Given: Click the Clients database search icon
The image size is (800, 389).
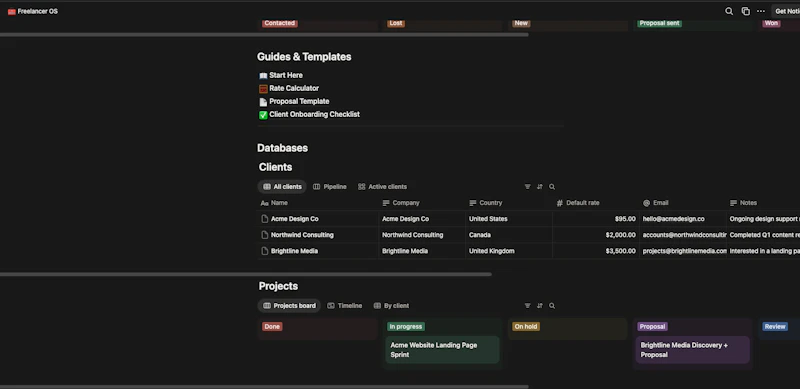Looking at the screenshot, I should tap(552, 187).
